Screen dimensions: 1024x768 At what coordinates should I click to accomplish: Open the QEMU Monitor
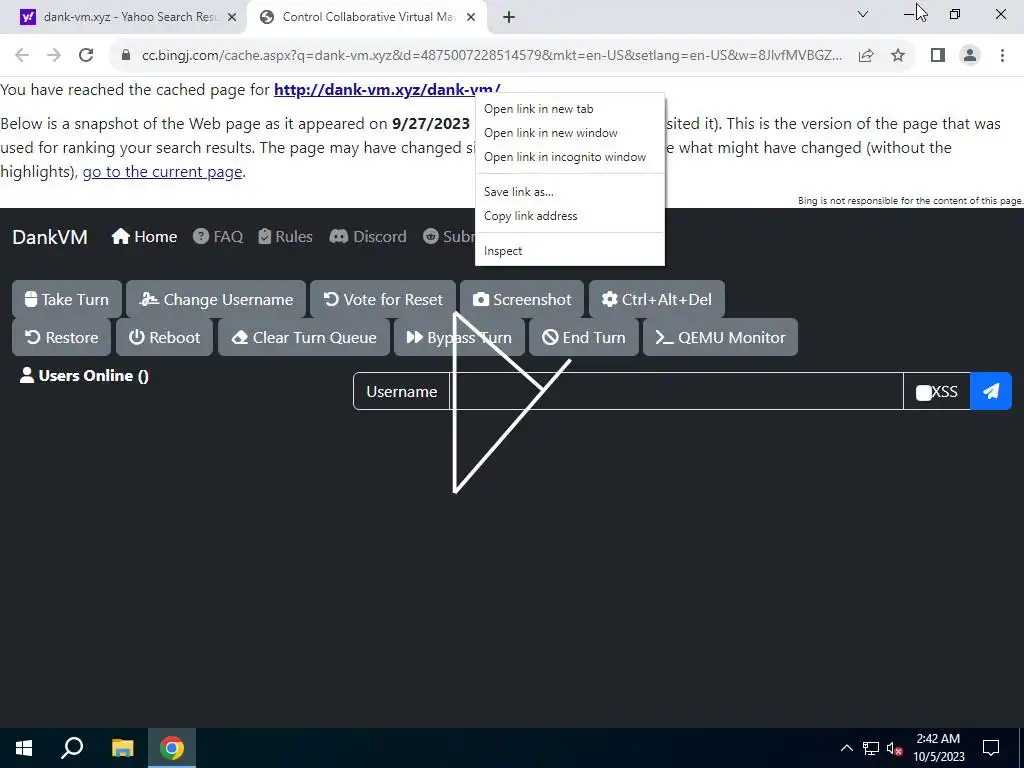(720, 337)
